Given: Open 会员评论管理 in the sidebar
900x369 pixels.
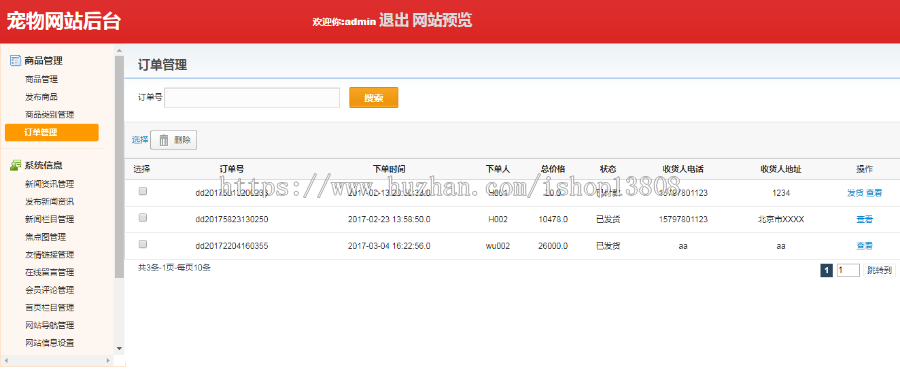Looking at the screenshot, I should pos(49,290).
